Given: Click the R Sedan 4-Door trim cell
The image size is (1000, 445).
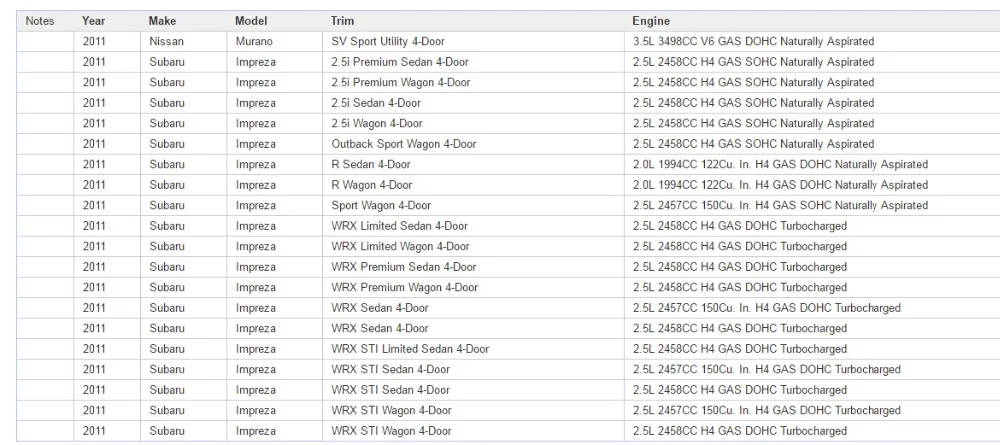Looking at the screenshot, I should (x=473, y=164).
